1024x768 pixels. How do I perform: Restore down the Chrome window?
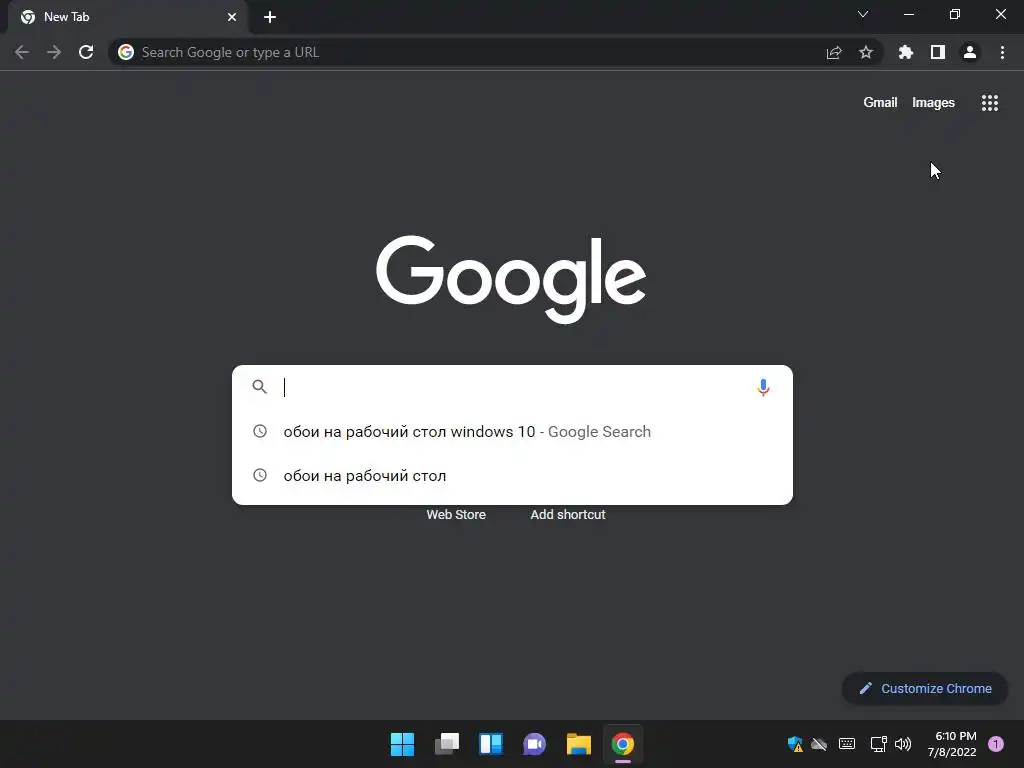click(955, 14)
